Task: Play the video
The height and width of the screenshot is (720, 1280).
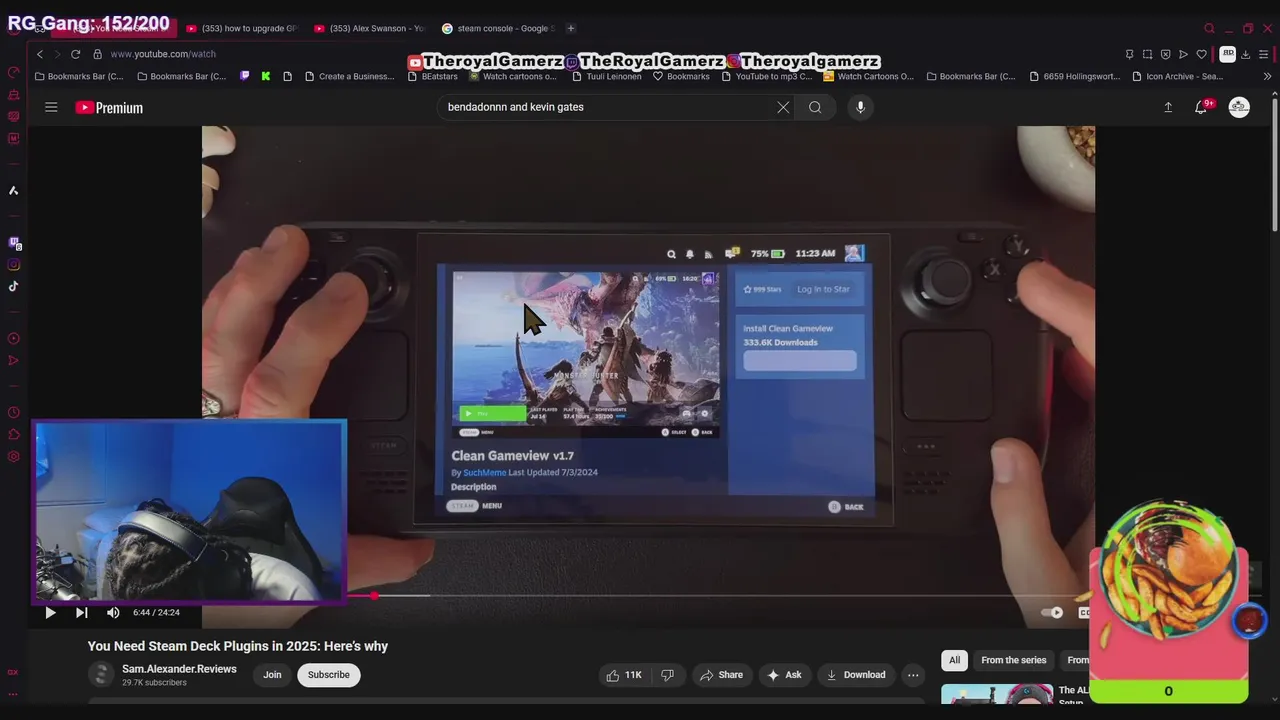Action: coord(50,612)
